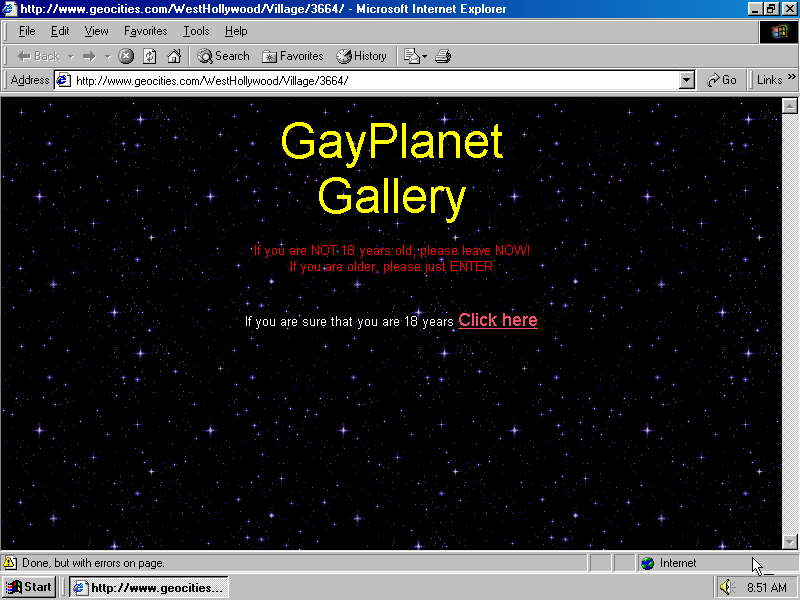Expand the Back button history dropdown arrow
This screenshot has height=600, width=800.
click(71, 57)
